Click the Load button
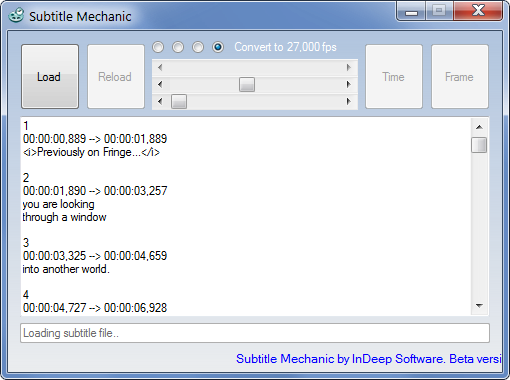Viewport: 510px width, 380px height. [x=50, y=77]
